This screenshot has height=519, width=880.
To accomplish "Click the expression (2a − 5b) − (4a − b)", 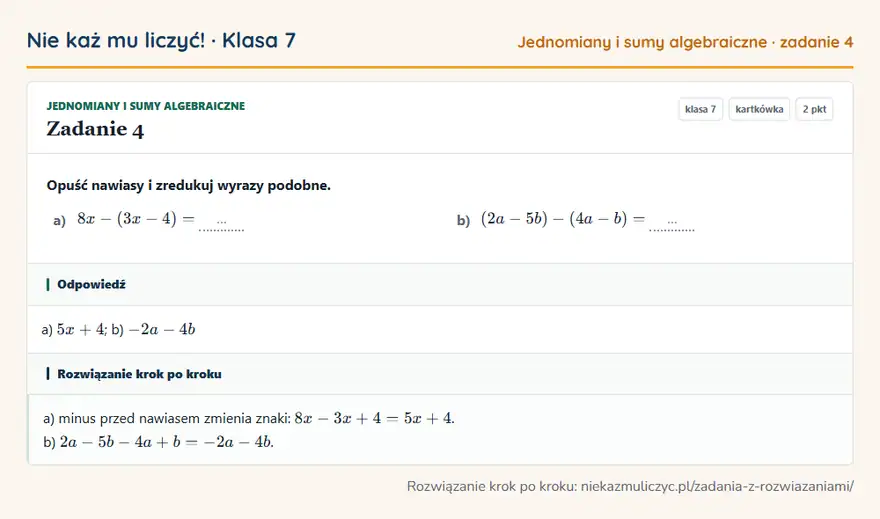I will [553, 219].
